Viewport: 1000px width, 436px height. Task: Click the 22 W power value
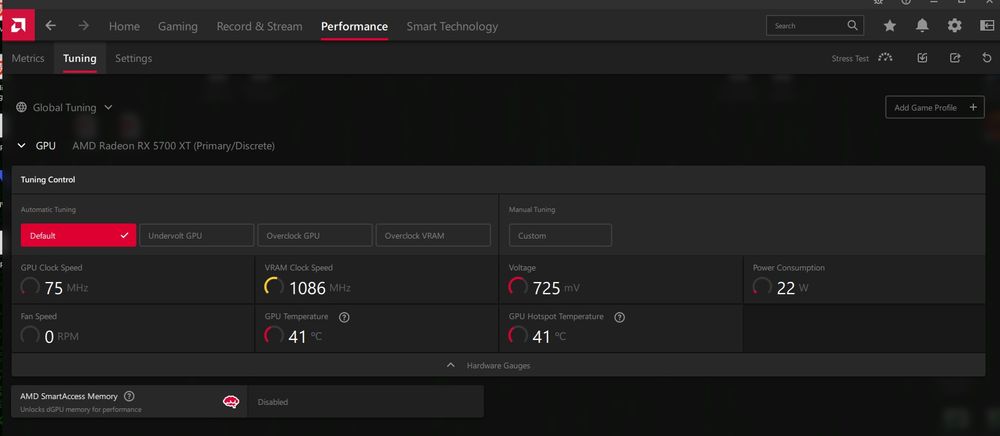point(792,288)
